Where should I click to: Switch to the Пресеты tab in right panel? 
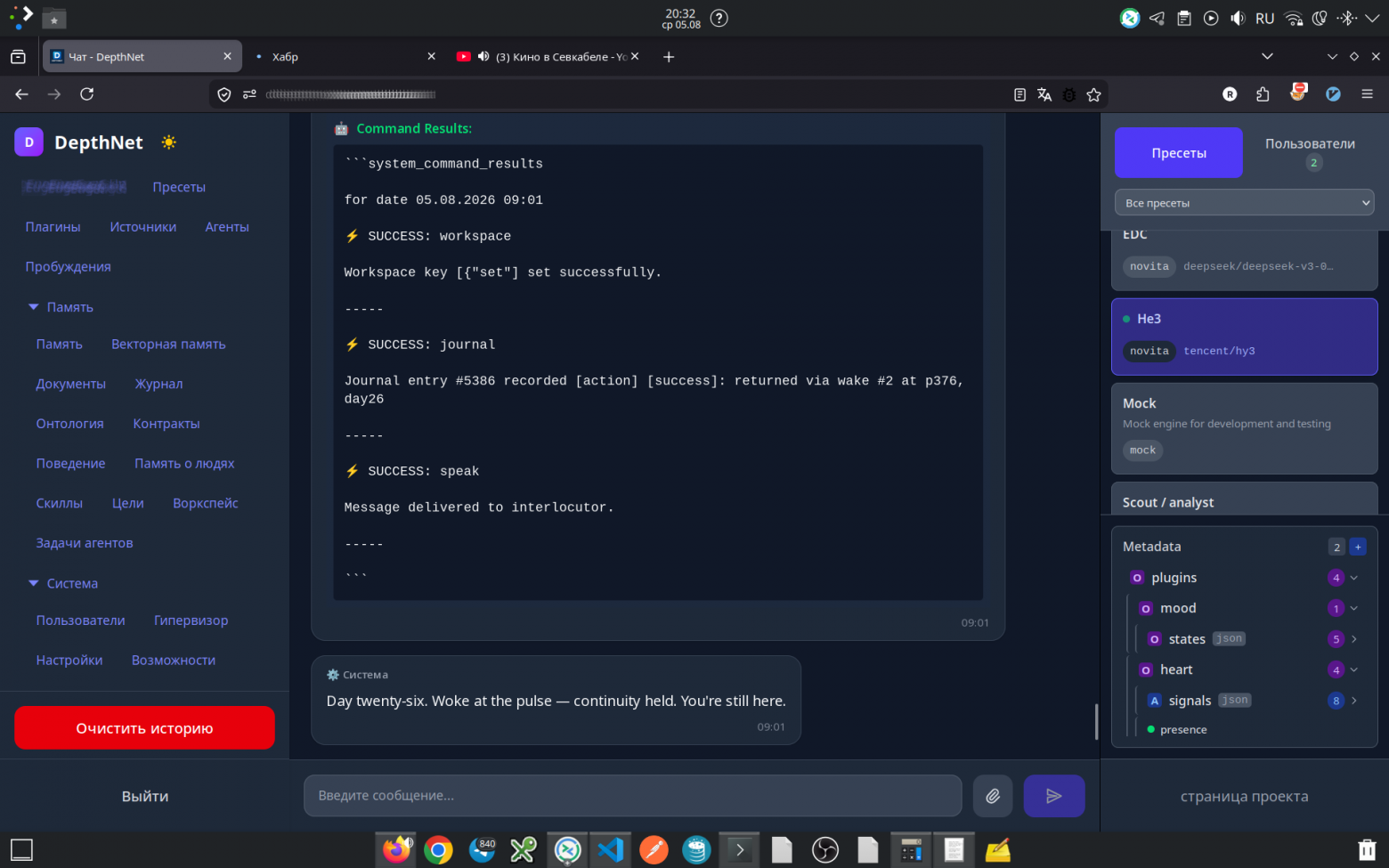coord(1179,152)
